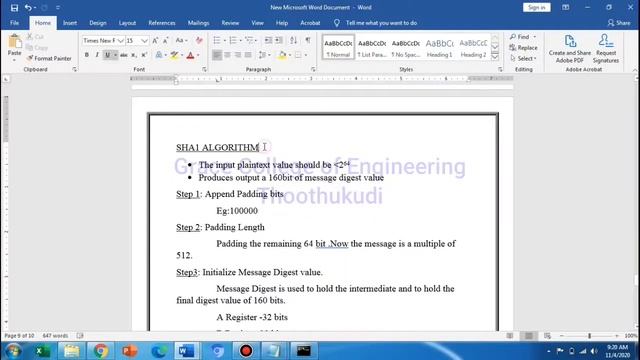Toggle Underline formatting
This screenshot has height=360, width=640.
point(107,55)
